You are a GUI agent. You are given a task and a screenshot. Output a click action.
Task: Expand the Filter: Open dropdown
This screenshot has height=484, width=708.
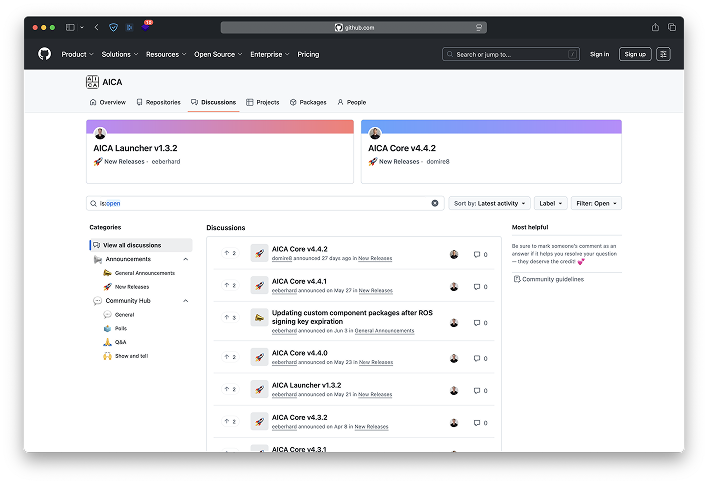(596, 203)
